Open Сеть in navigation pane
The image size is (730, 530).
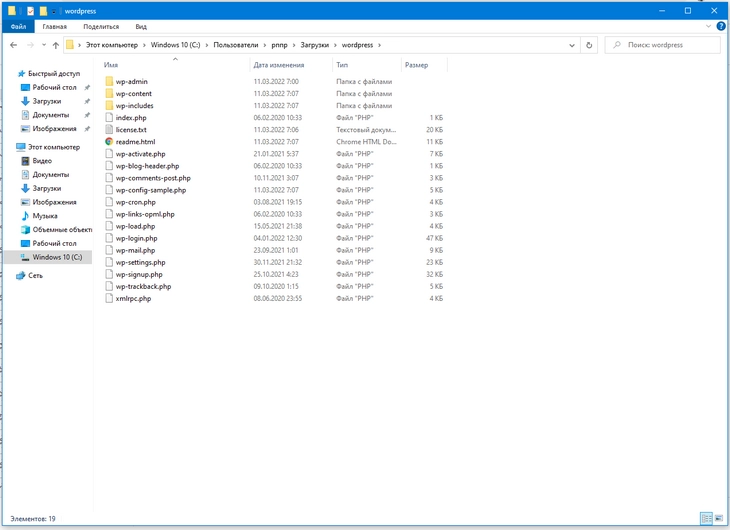coord(35,276)
